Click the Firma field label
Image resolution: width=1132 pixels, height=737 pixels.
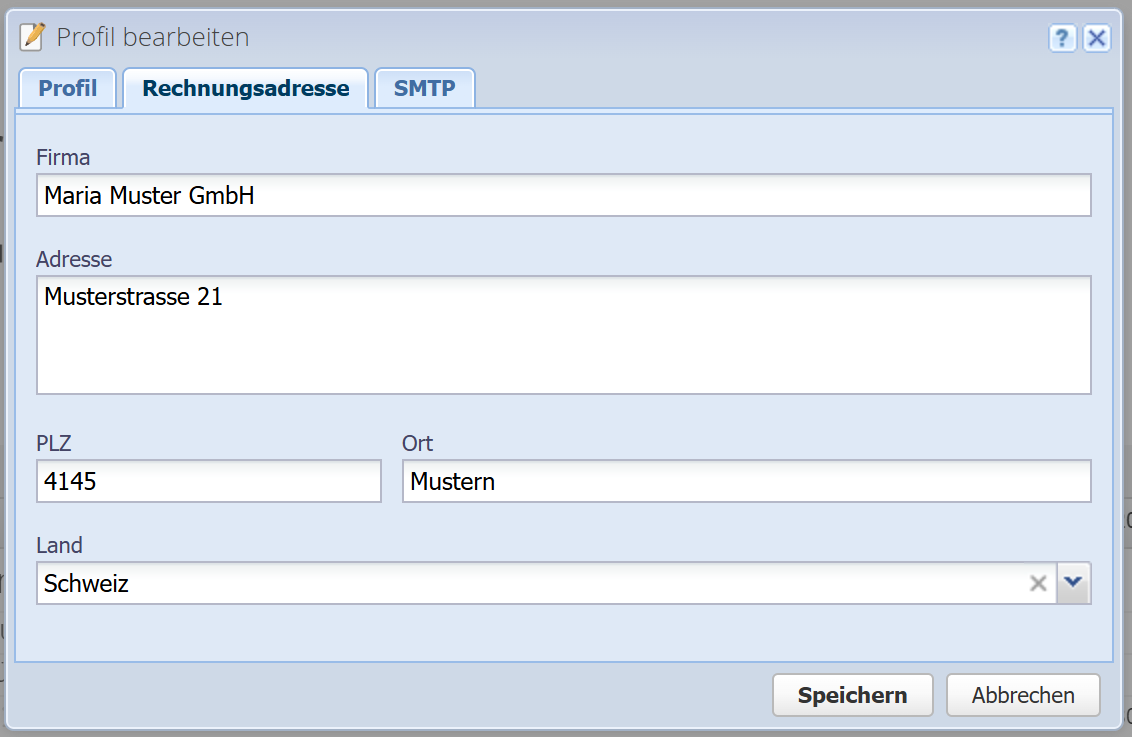63,157
